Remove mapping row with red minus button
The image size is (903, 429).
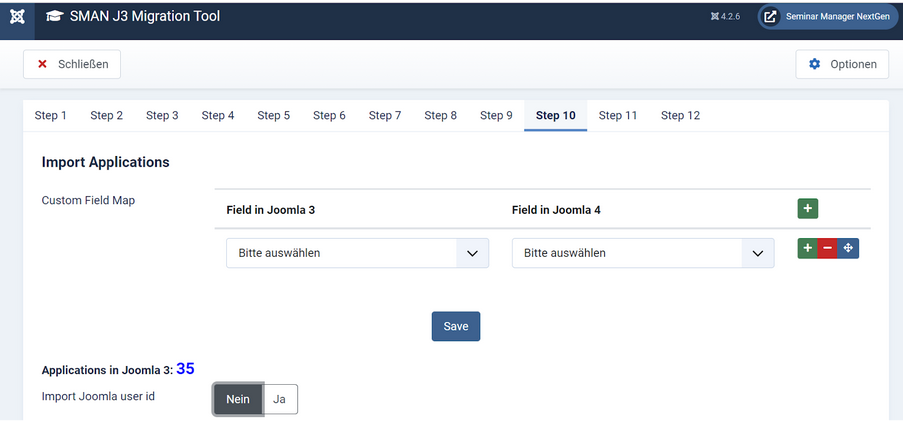coord(827,248)
